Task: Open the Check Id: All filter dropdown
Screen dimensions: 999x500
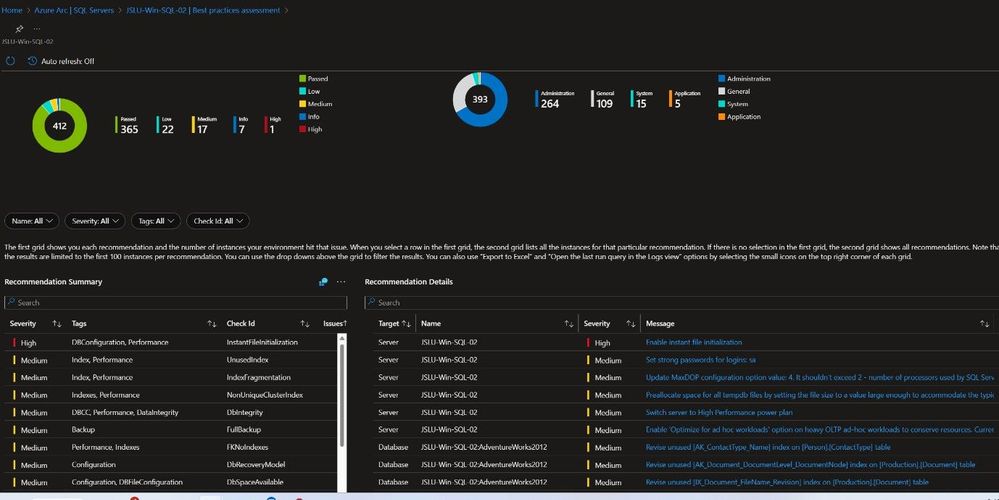Action: [x=218, y=221]
